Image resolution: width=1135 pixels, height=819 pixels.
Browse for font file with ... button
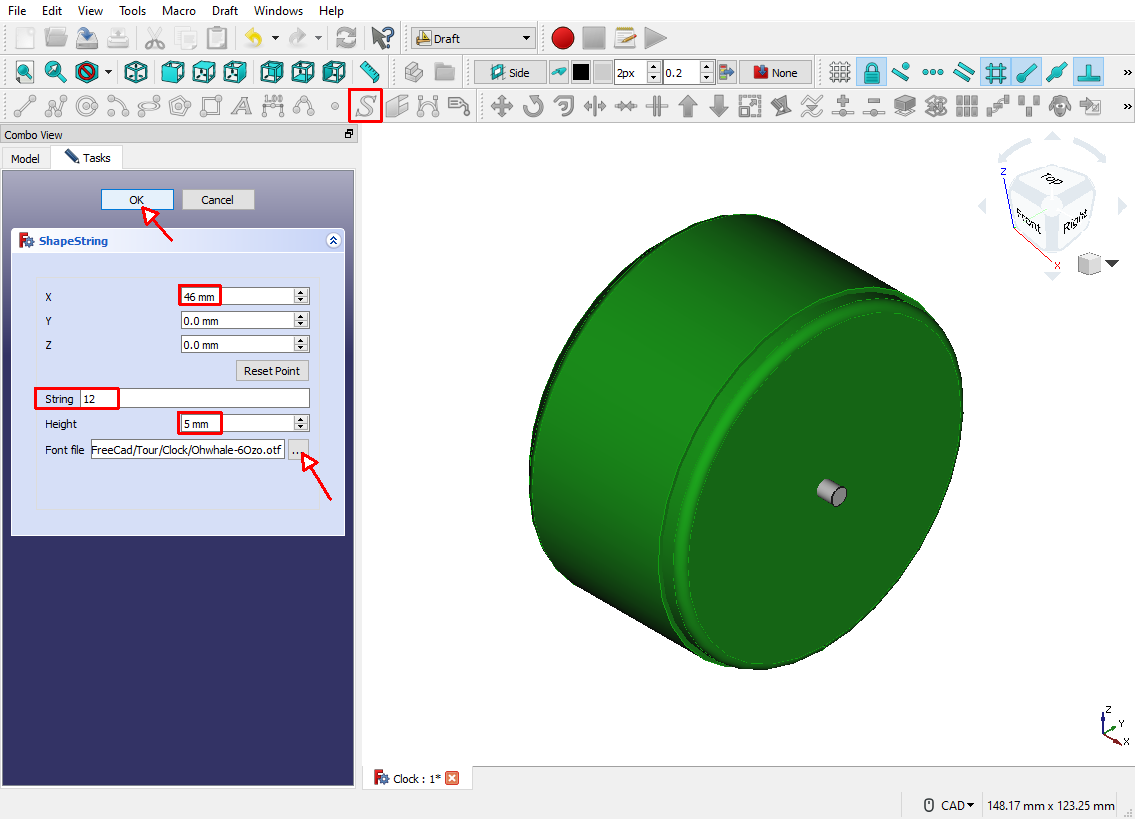[x=298, y=450]
